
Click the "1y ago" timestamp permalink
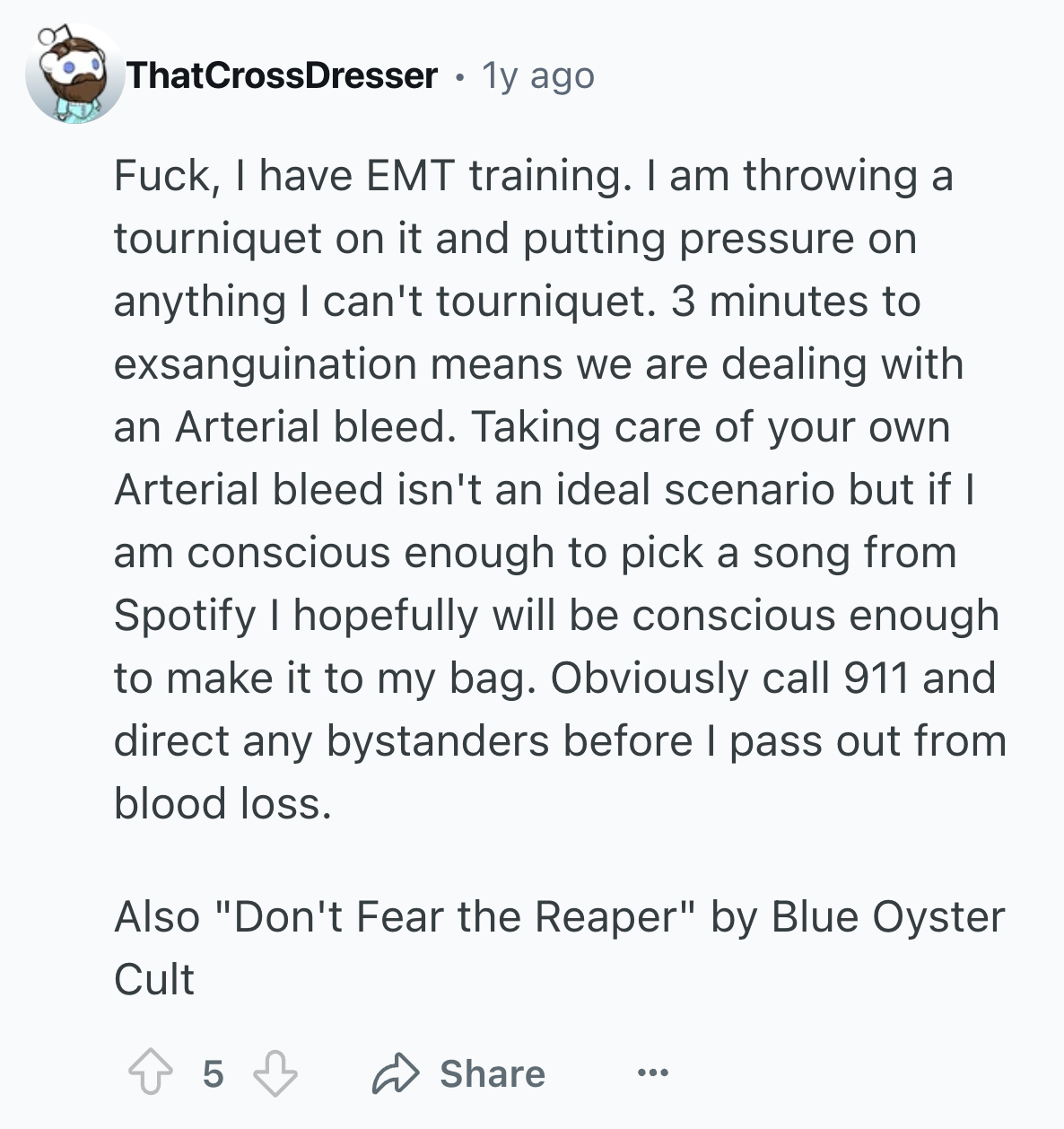[x=538, y=75]
